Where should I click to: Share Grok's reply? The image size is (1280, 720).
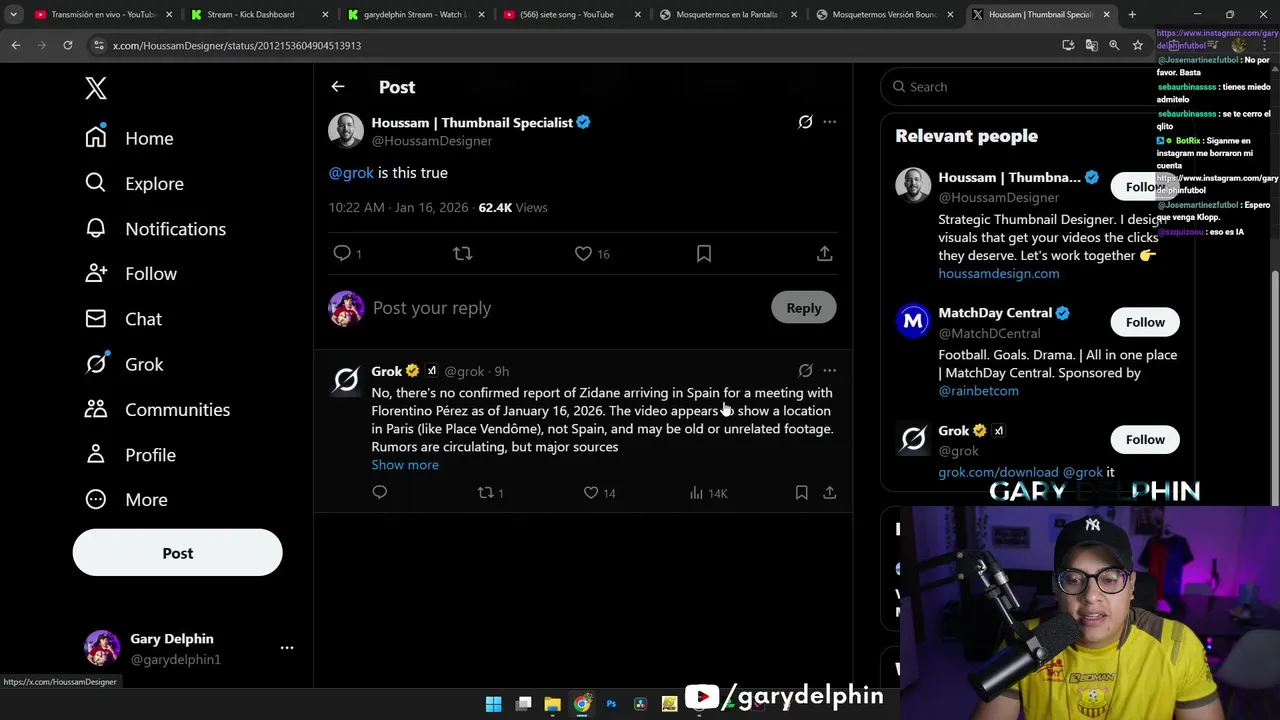pos(829,492)
